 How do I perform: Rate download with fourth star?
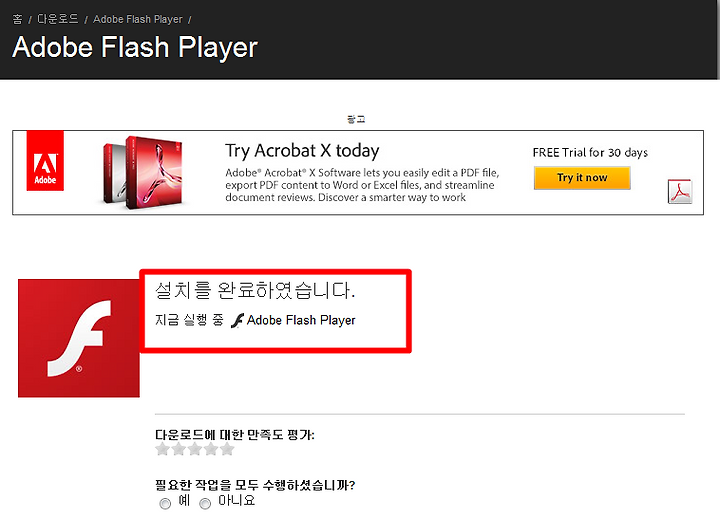point(211,449)
